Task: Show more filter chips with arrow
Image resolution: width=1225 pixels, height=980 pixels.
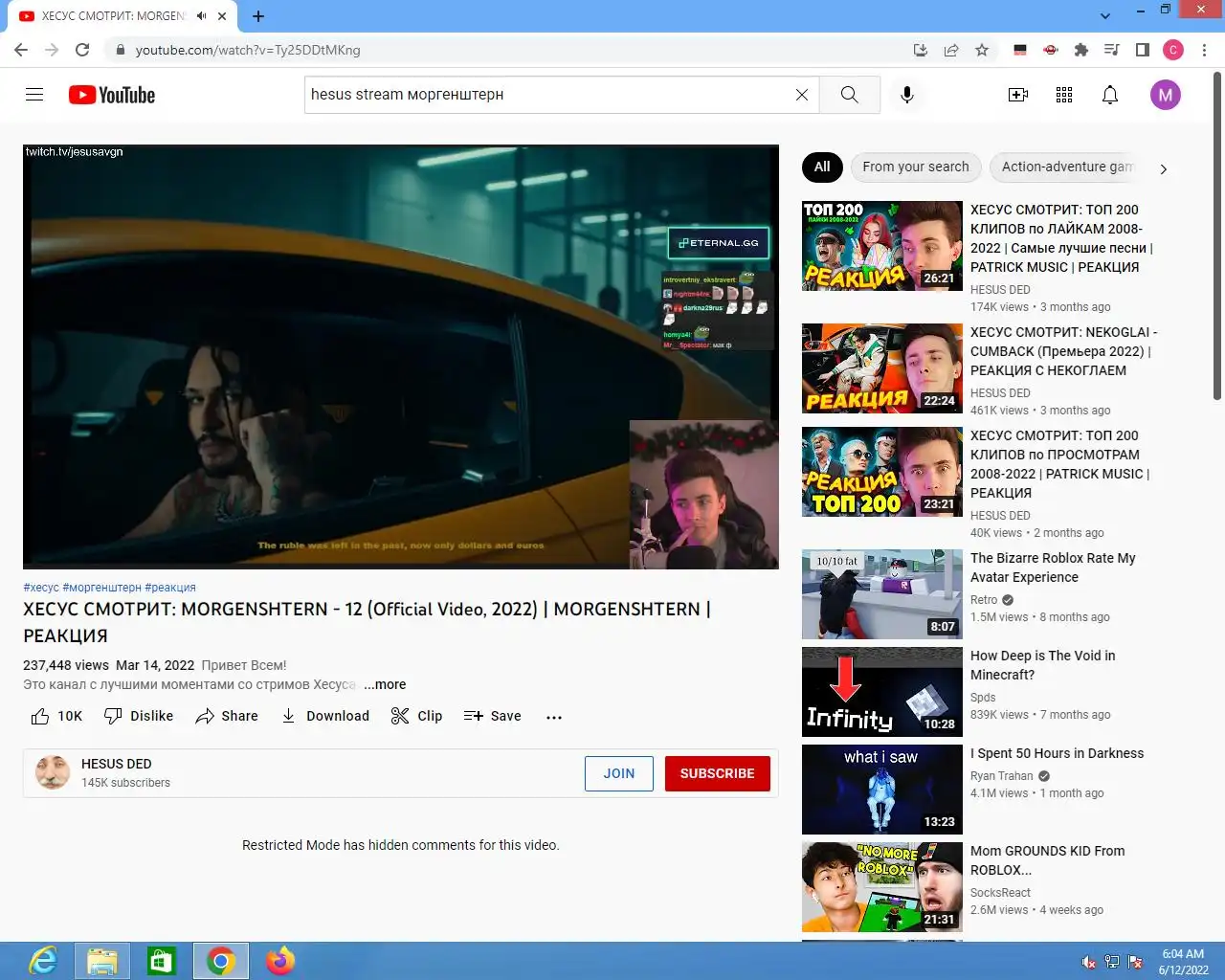Action: tap(1164, 168)
